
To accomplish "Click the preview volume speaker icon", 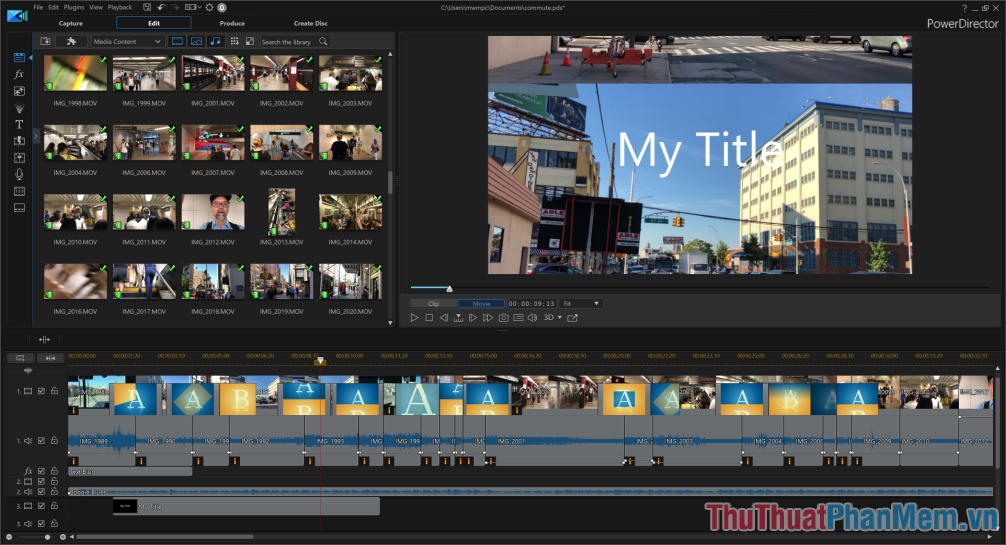I will [532, 318].
